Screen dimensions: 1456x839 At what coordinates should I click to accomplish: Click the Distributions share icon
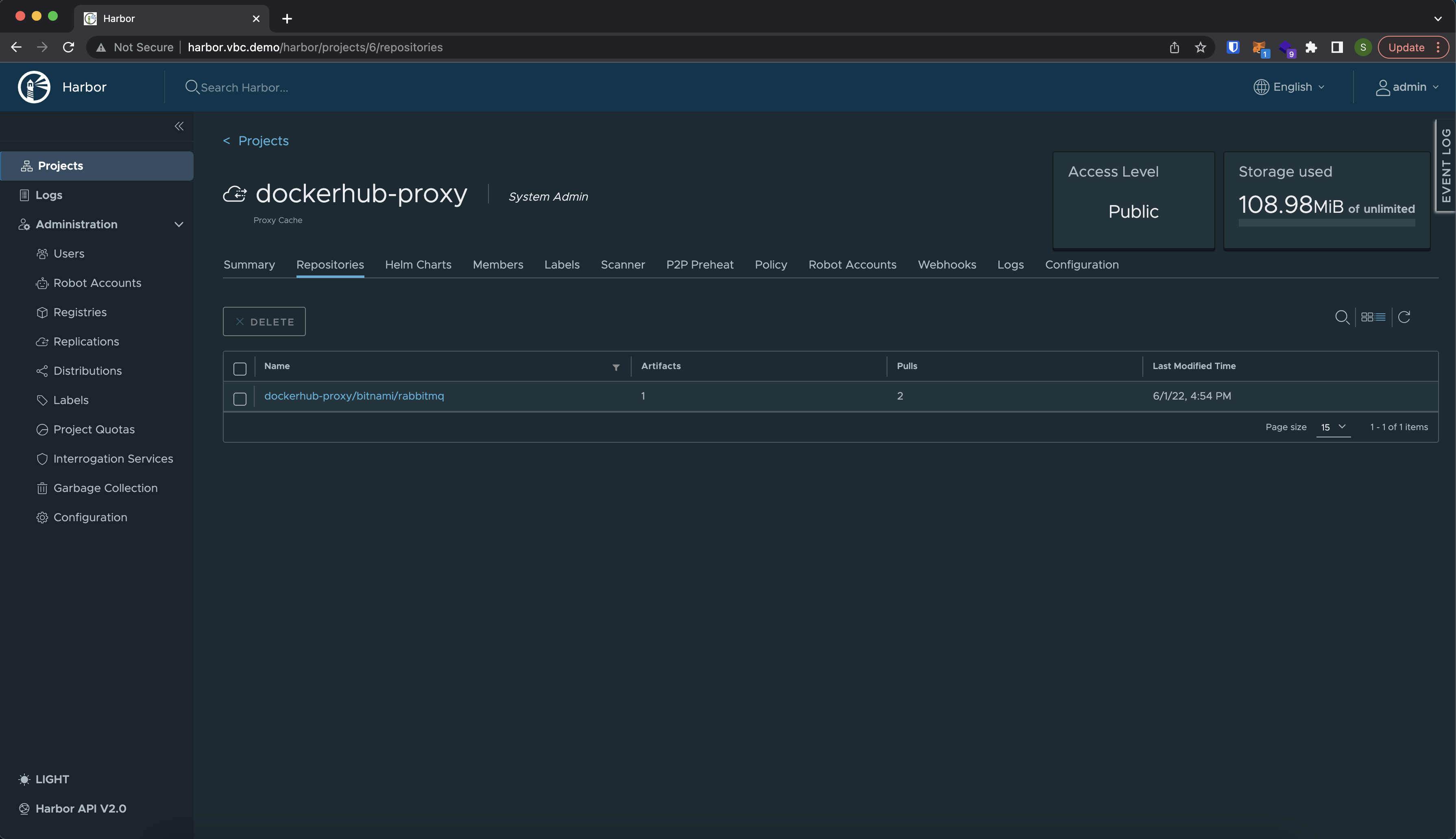click(x=42, y=371)
